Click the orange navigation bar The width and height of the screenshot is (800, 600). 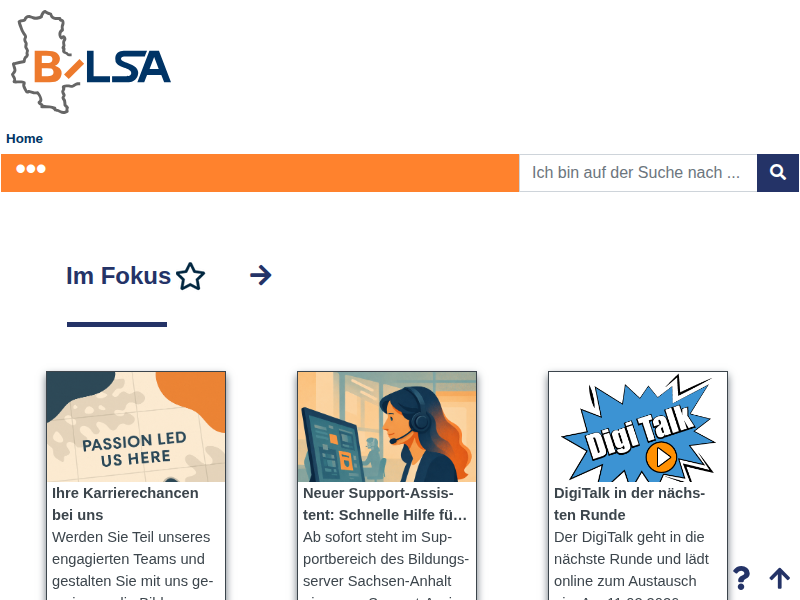[260, 173]
